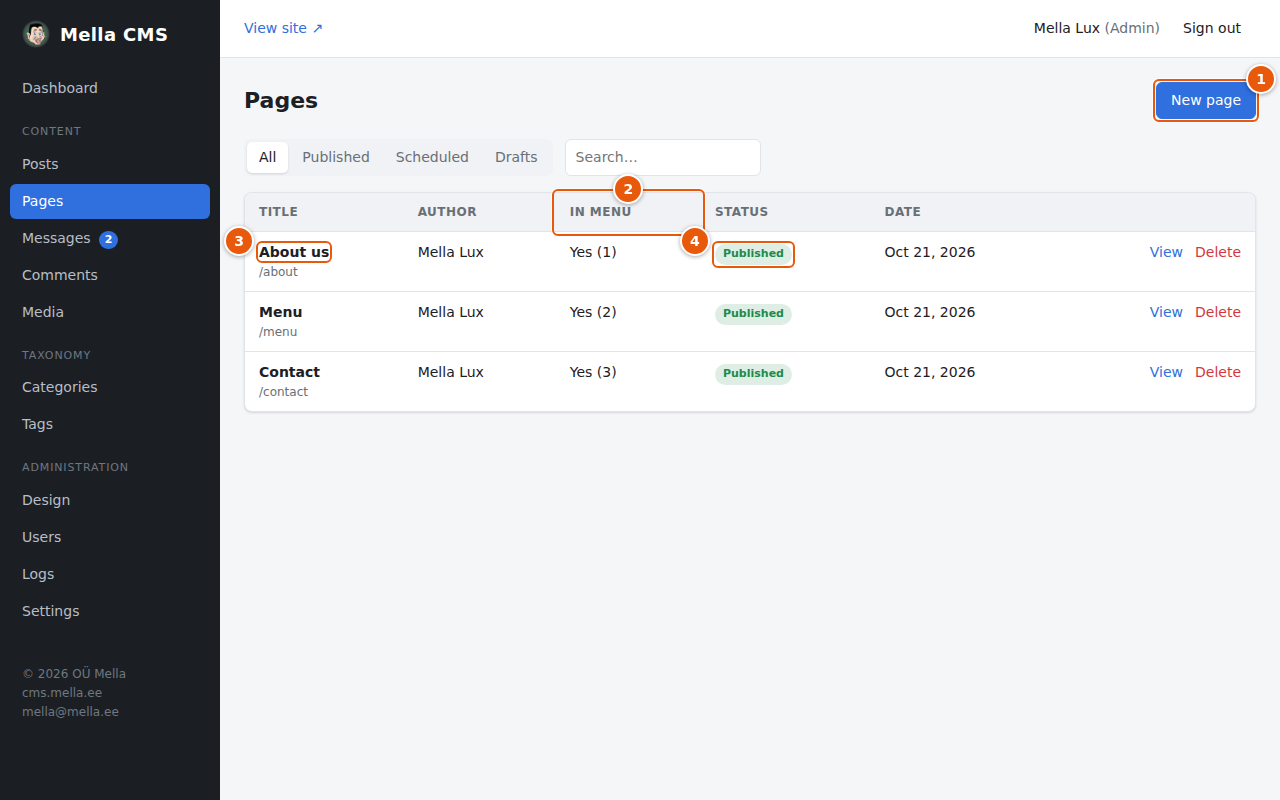Open Settings in the sidebar
The width and height of the screenshot is (1280, 800).
click(x=110, y=611)
